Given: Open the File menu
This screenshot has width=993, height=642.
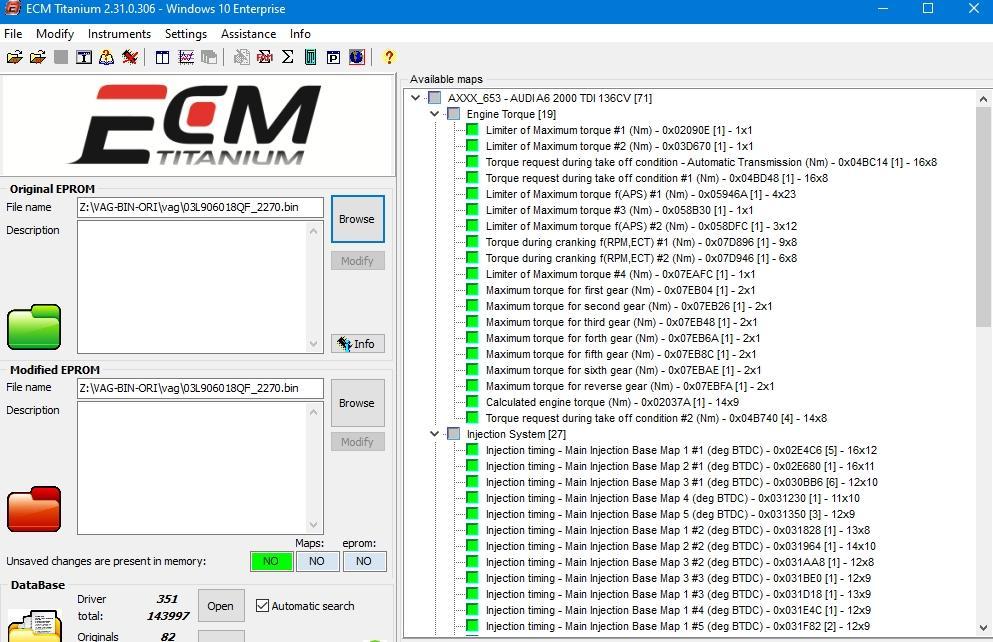Looking at the screenshot, I should pos(13,34).
